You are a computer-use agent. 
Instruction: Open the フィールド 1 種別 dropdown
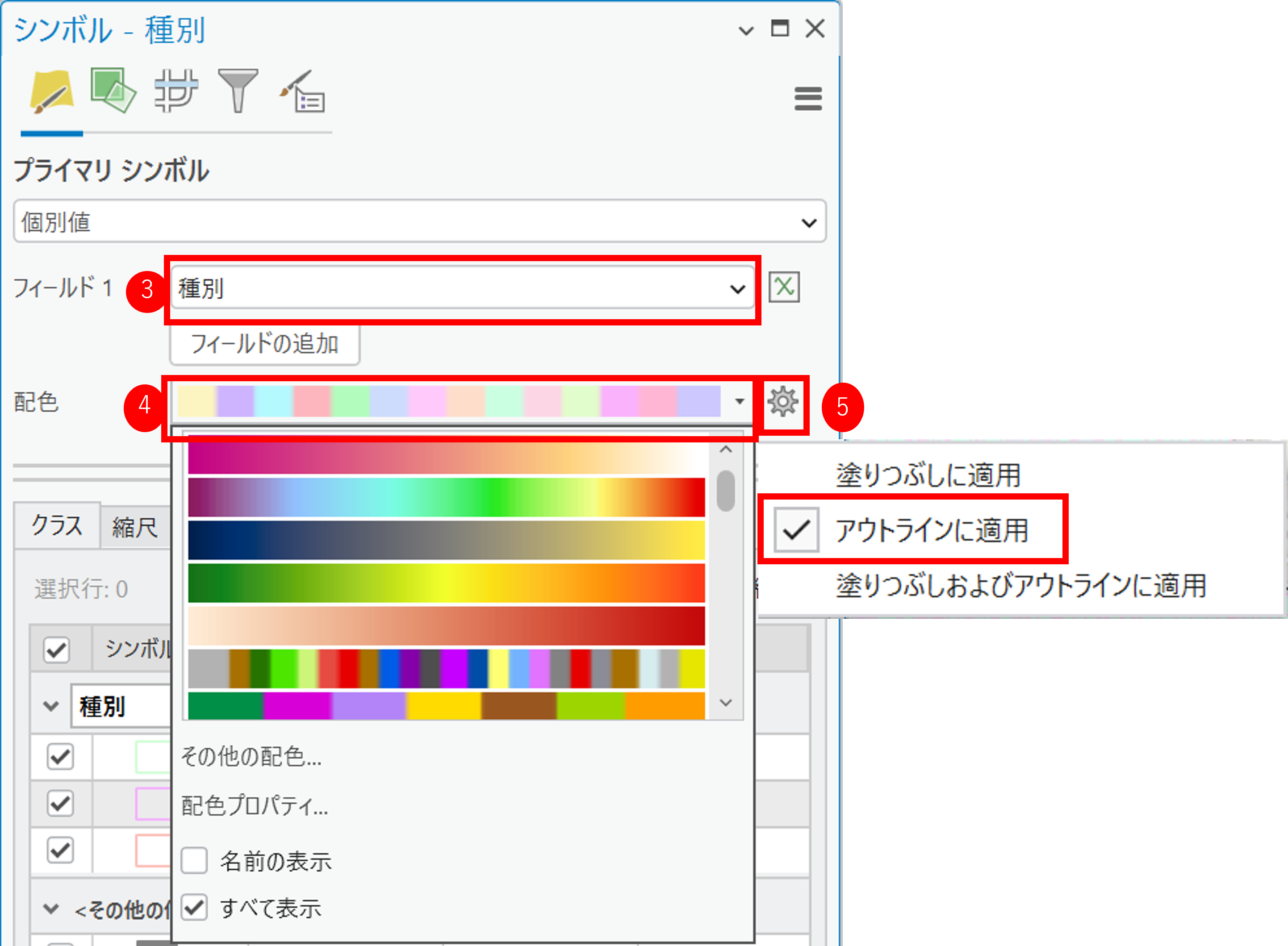click(462, 288)
